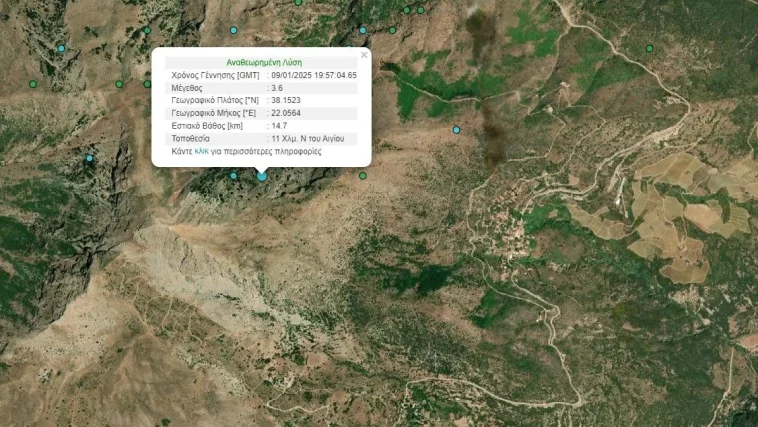Screen dimensions: 758x427
Task: Select green marker right of the popup pointer tip
Action: pos(363,176)
